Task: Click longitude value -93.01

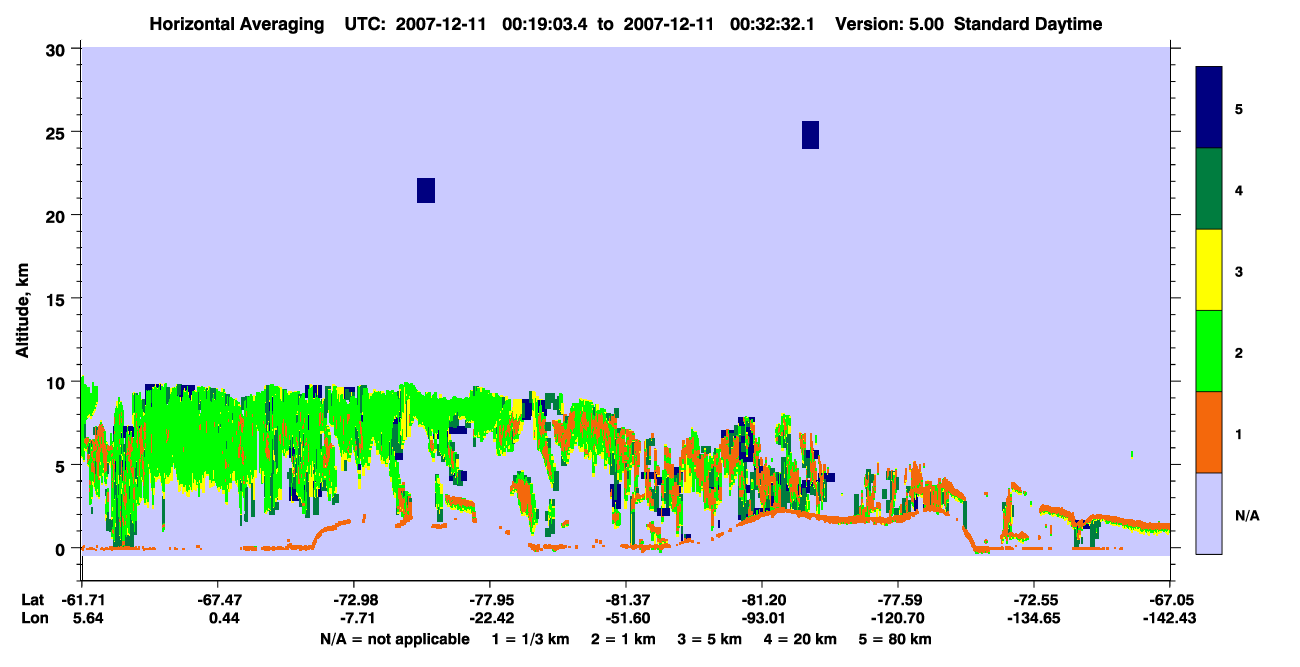Action: tap(761, 618)
